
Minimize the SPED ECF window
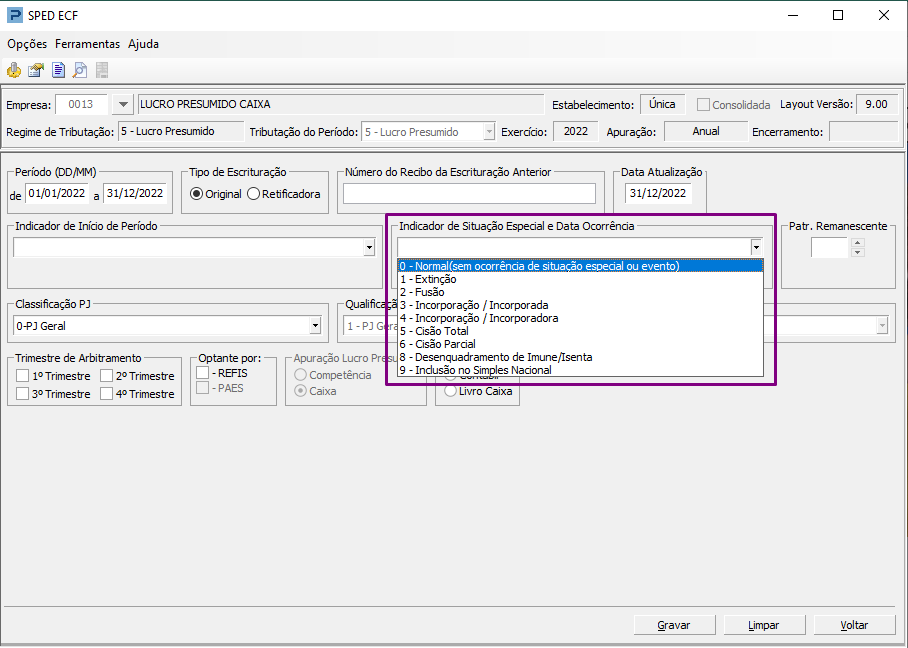coord(793,15)
